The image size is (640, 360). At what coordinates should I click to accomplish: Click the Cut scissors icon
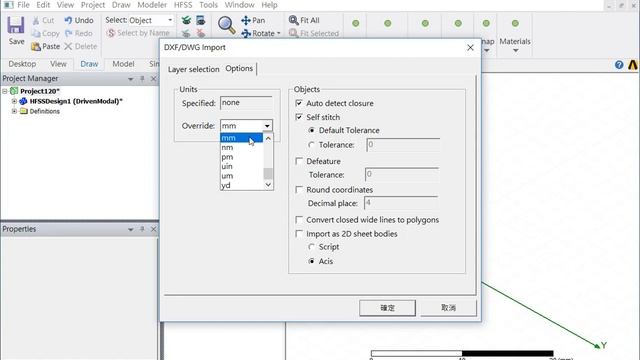point(36,20)
